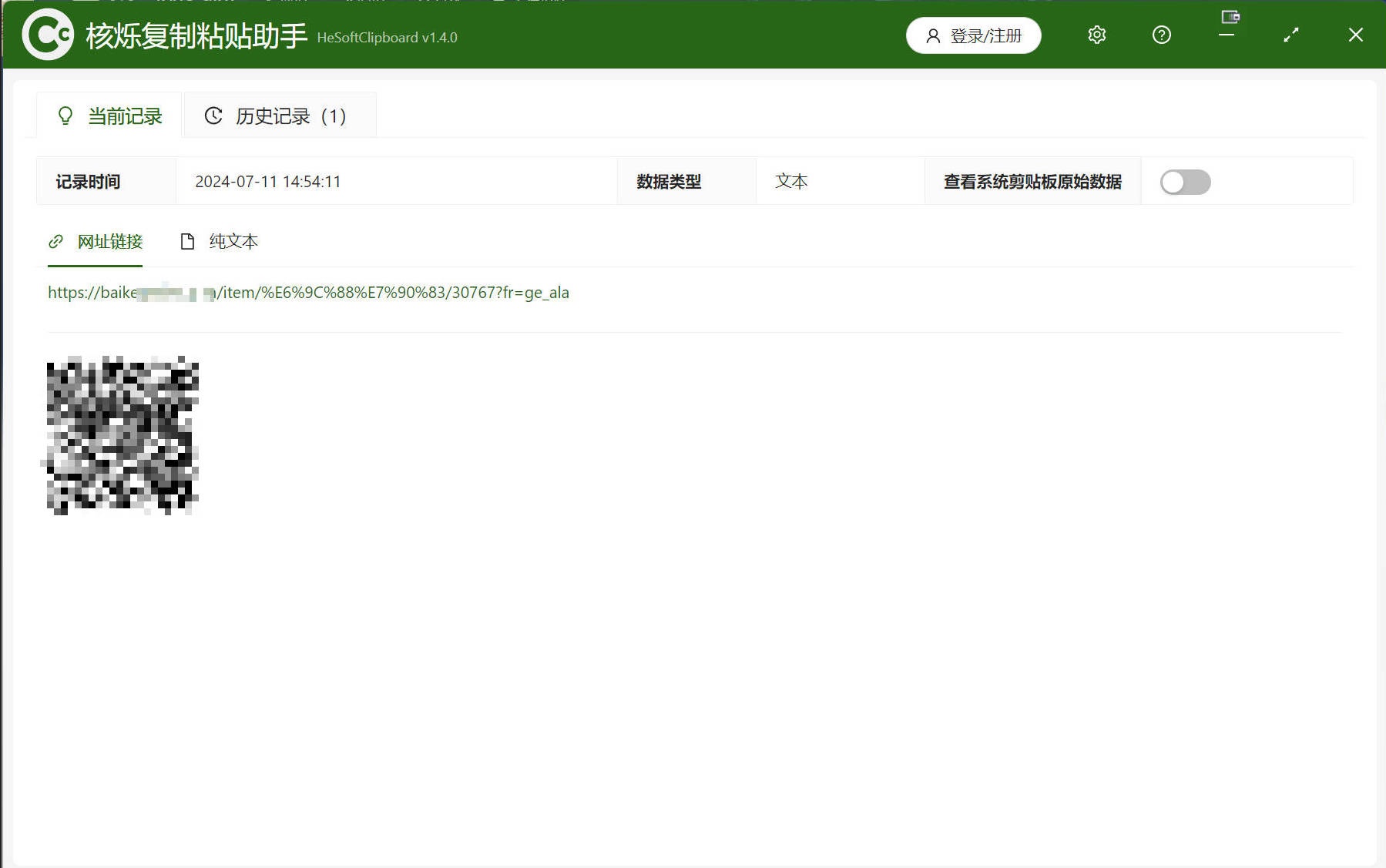Viewport: 1386px width, 868px height.
Task: Click the record time value 2024-07-11 14:54:11
Action: 267,182
